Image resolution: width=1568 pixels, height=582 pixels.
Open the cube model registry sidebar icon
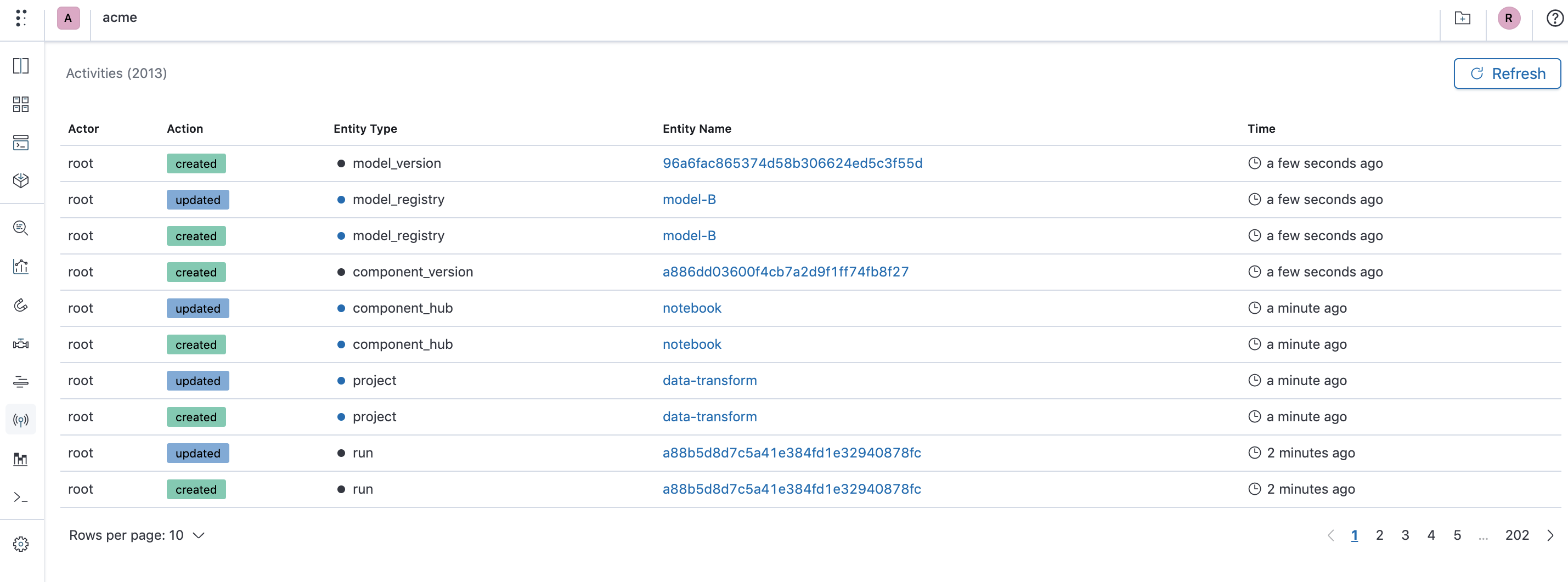point(21,181)
